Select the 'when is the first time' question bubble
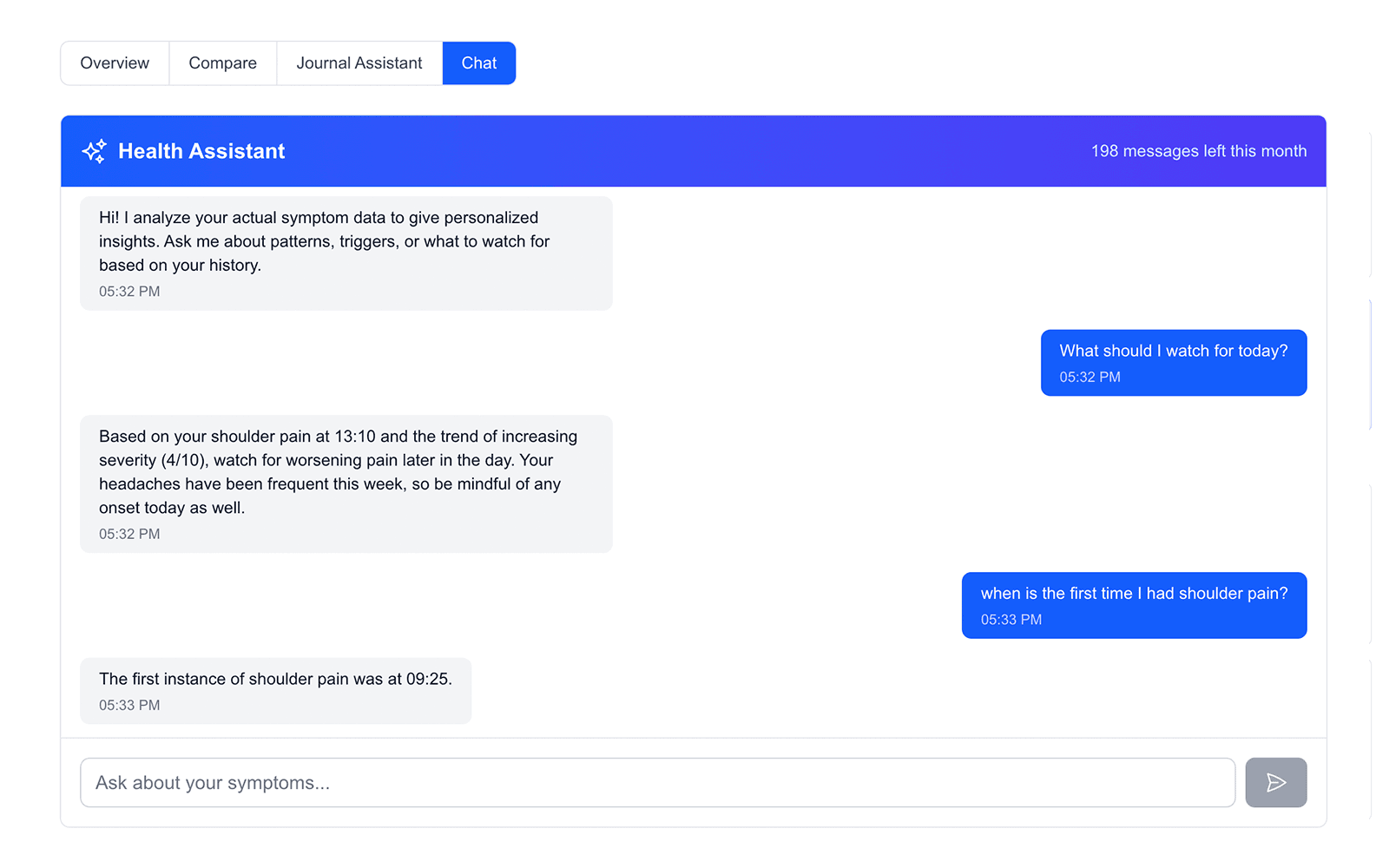This screenshot has height=868, width=1389. point(1133,605)
